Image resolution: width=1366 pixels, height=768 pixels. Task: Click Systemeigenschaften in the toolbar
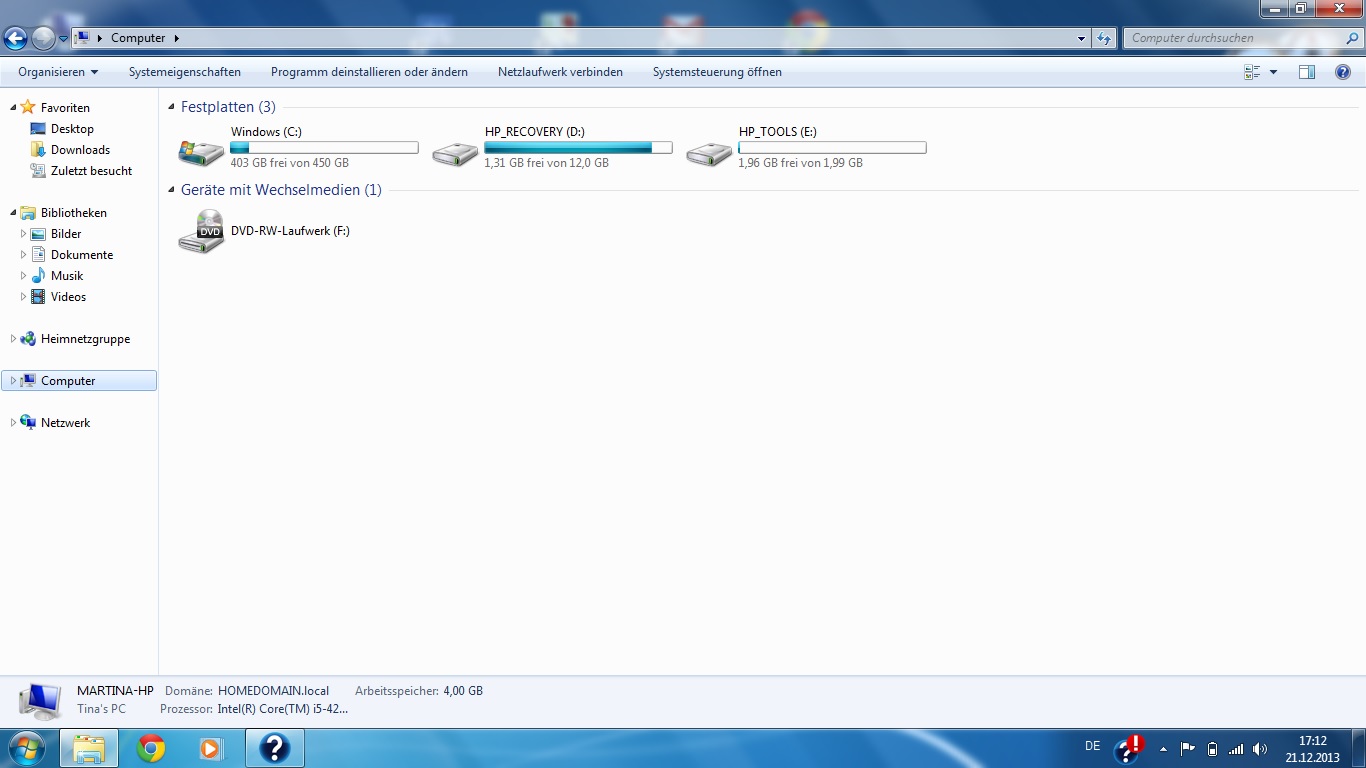click(185, 72)
